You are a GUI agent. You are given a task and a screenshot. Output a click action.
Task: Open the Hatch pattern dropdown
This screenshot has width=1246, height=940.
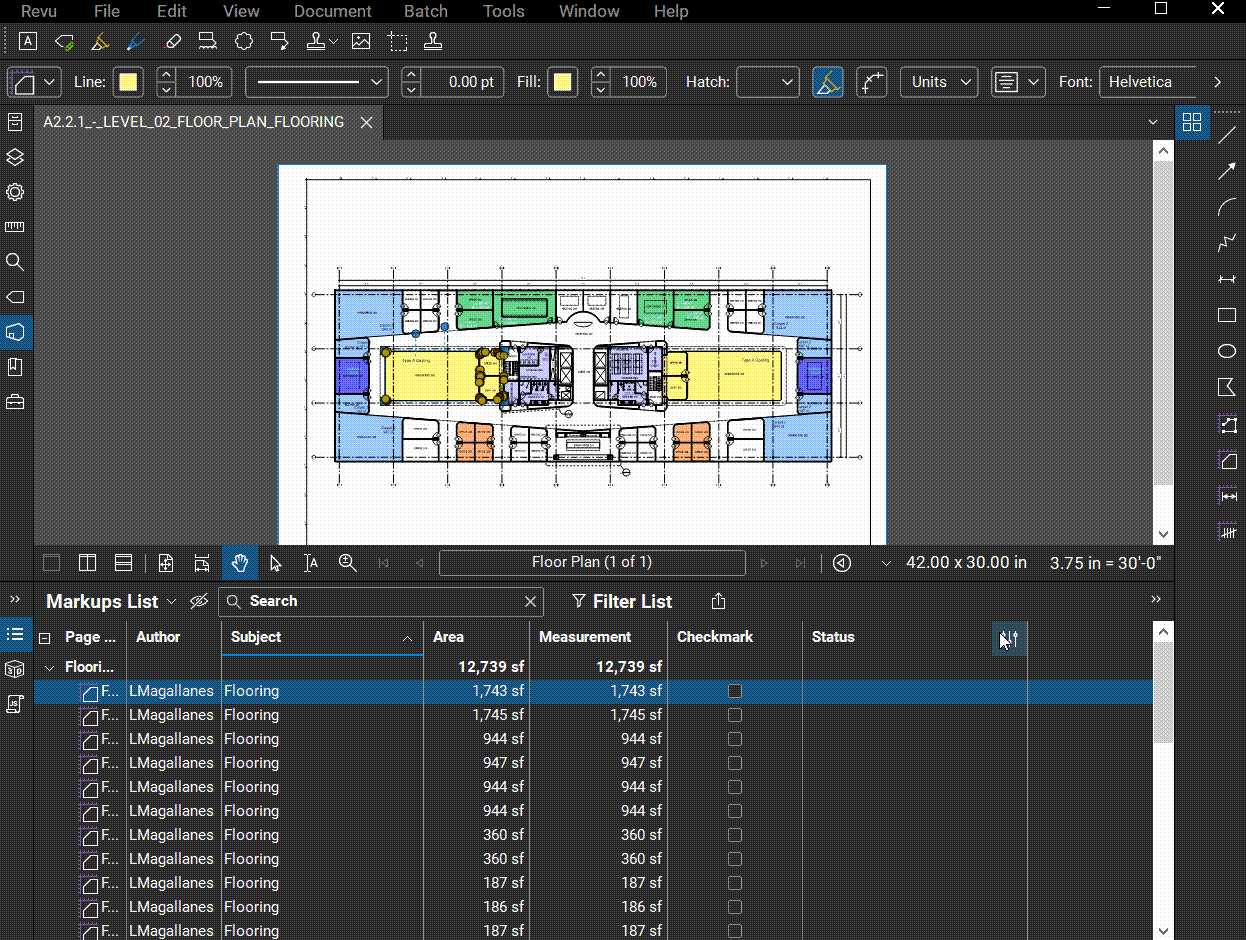[767, 82]
